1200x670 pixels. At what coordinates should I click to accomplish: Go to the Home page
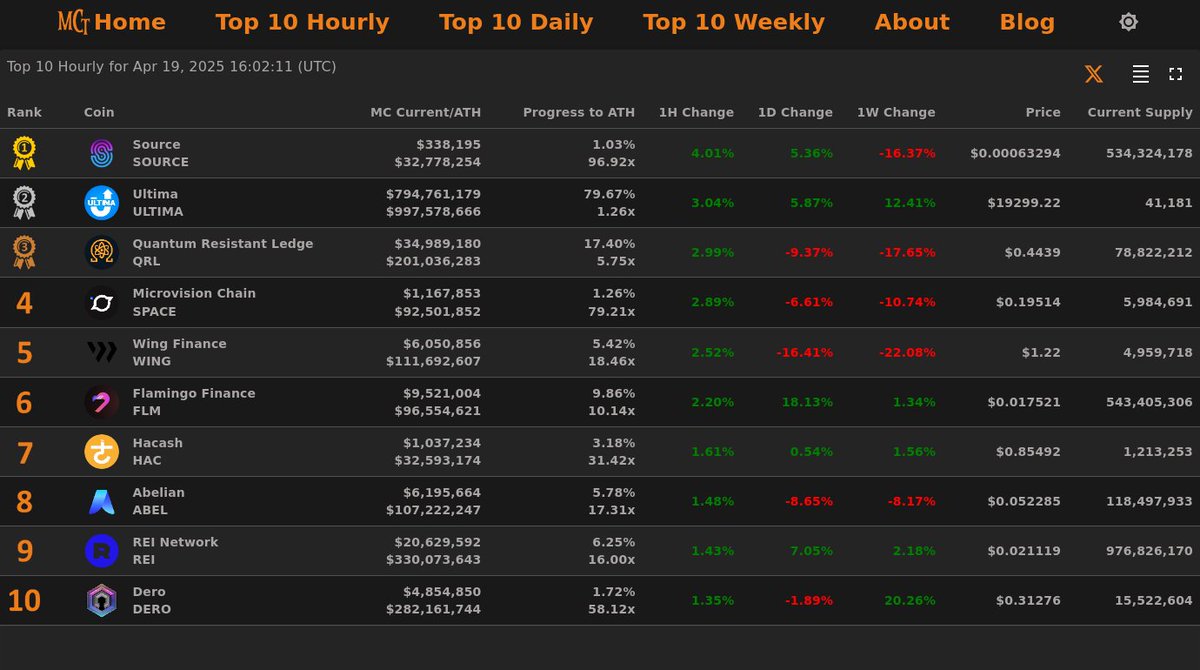point(130,22)
